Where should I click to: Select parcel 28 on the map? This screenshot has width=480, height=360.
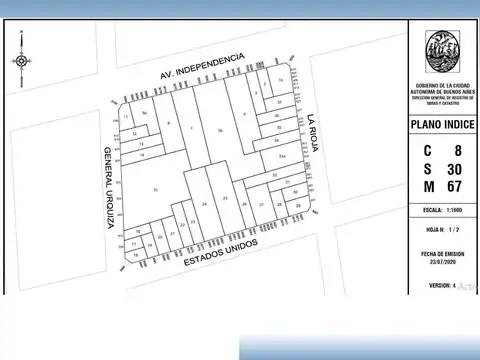click(279, 204)
